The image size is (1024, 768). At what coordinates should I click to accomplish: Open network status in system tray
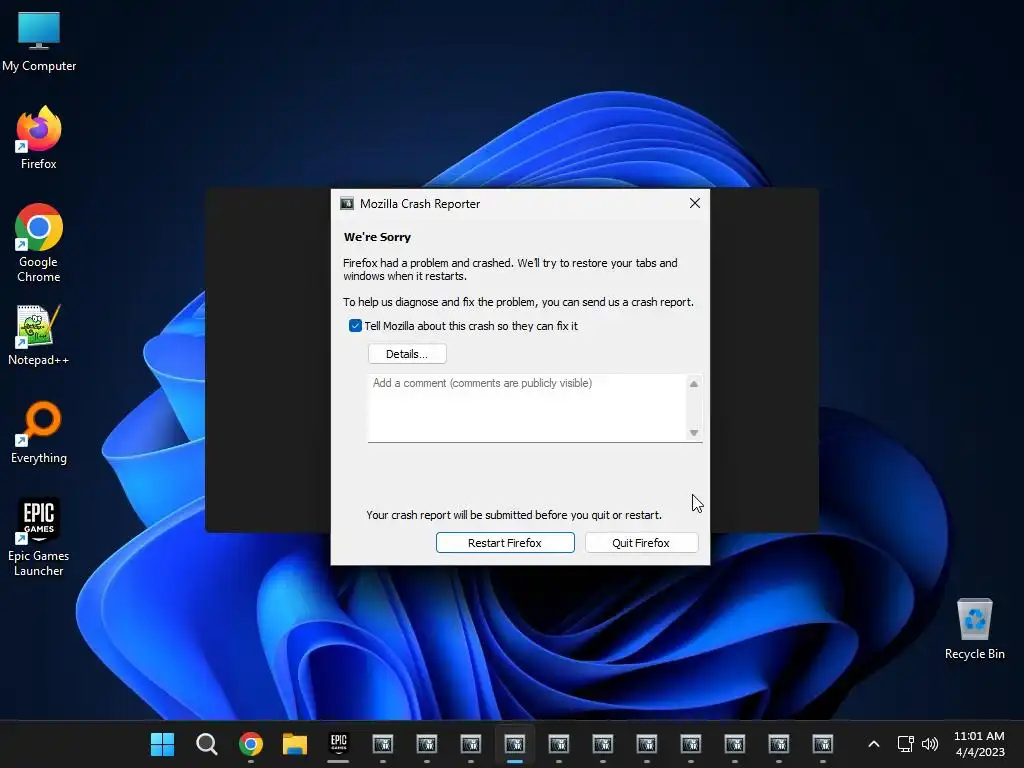pyautogui.click(x=905, y=744)
